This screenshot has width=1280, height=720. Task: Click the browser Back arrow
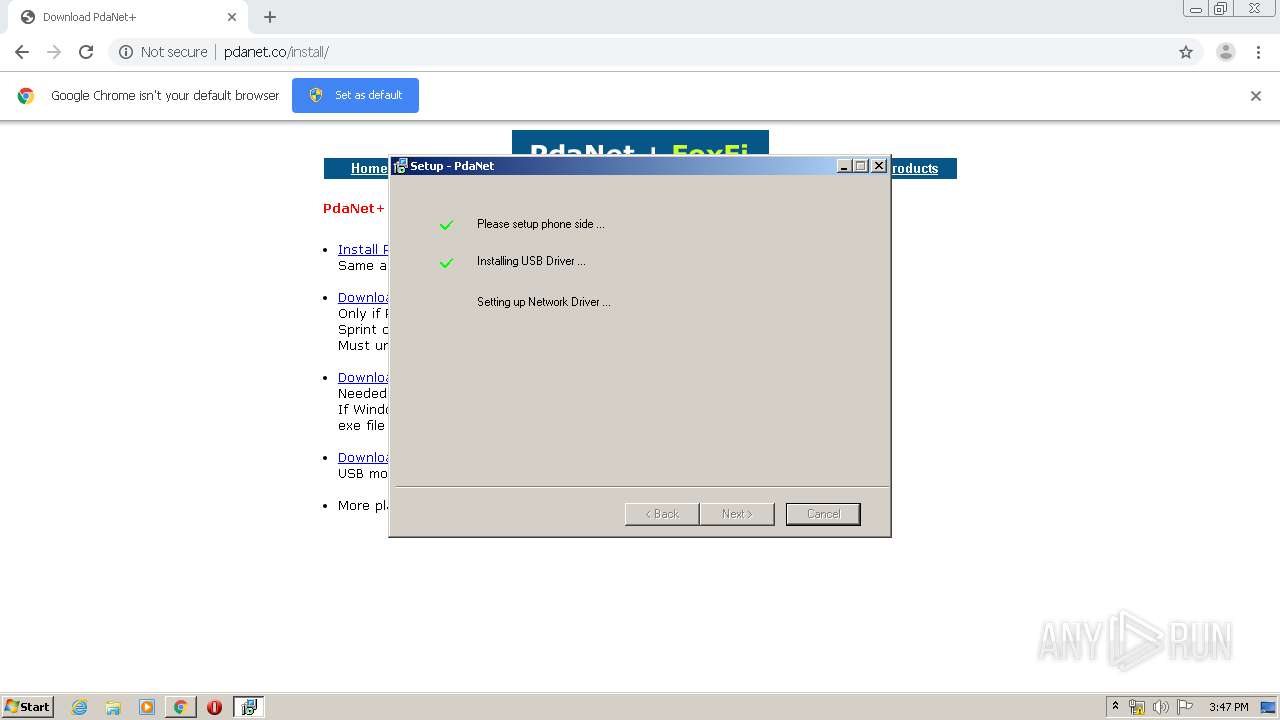pos(22,52)
